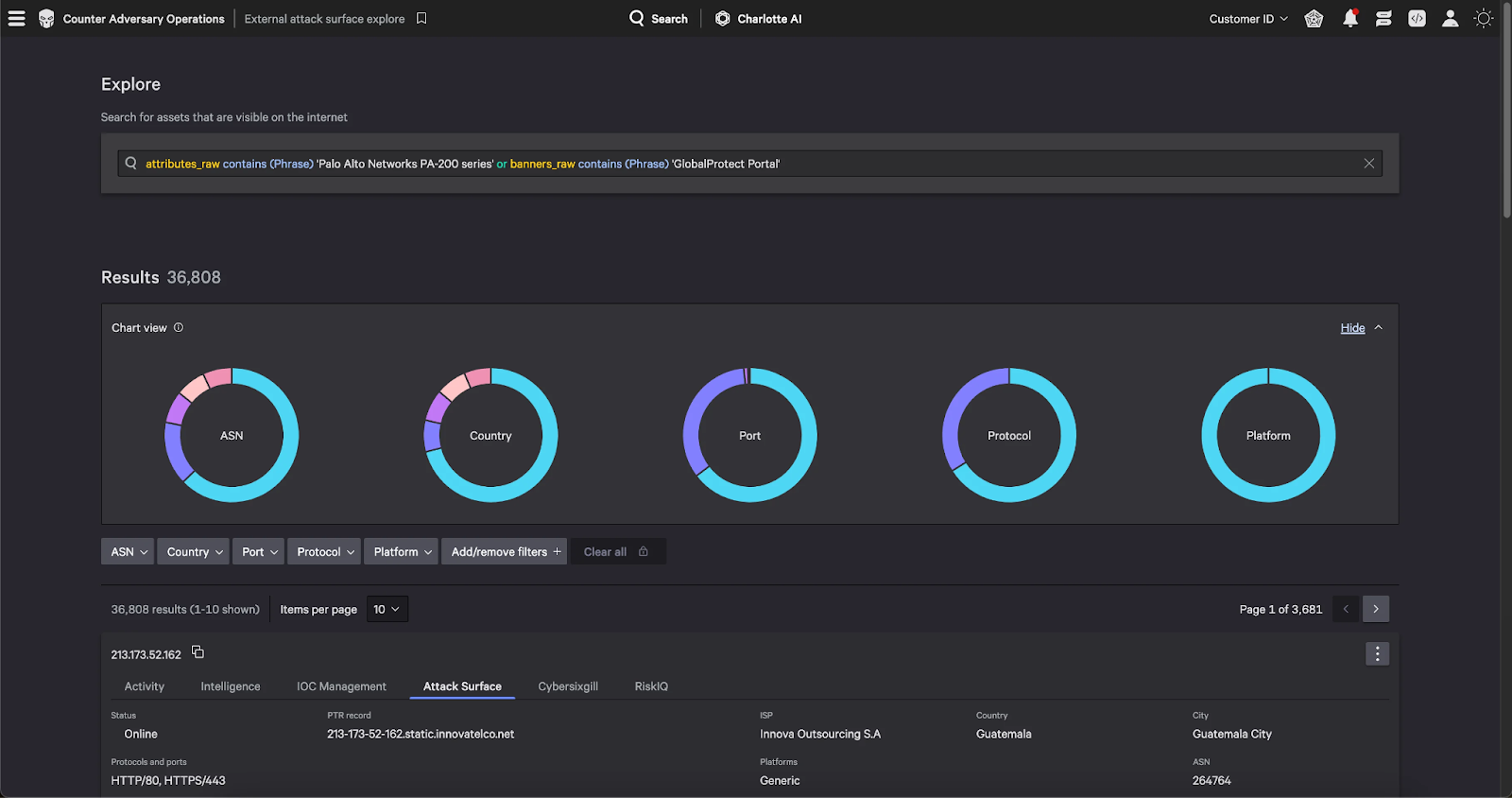Click Add/remove filters button

(x=505, y=551)
